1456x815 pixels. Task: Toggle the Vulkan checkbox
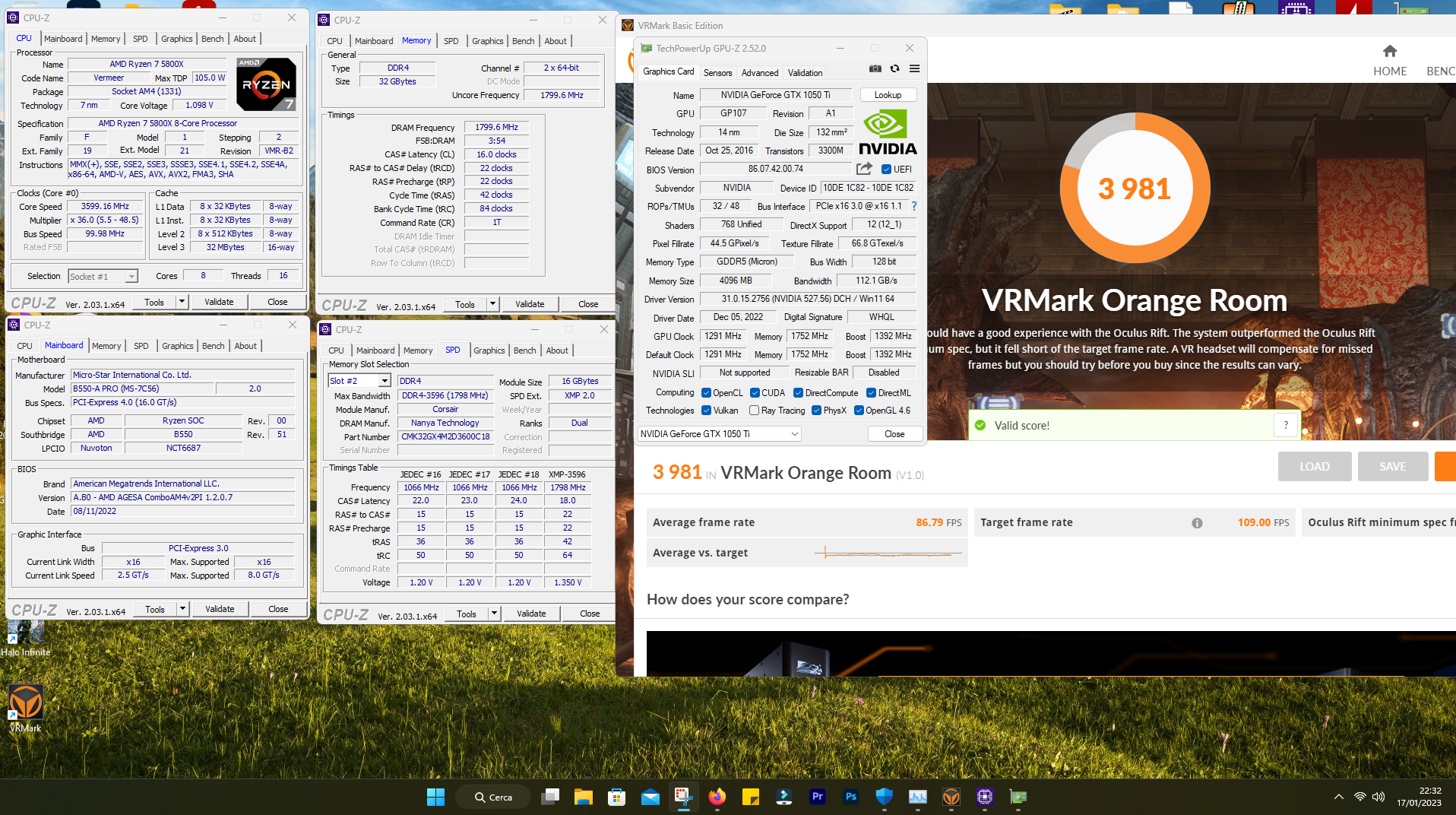tap(706, 411)
